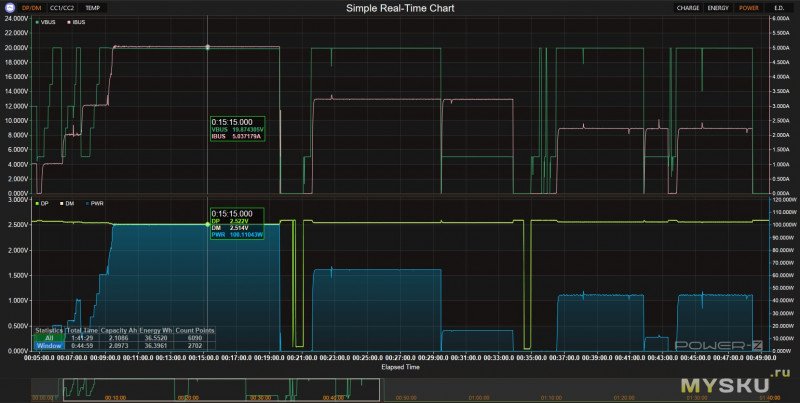Switch to the CC1/CC2 tab
Screen dimensions: 800x403
tap(62, 8)
